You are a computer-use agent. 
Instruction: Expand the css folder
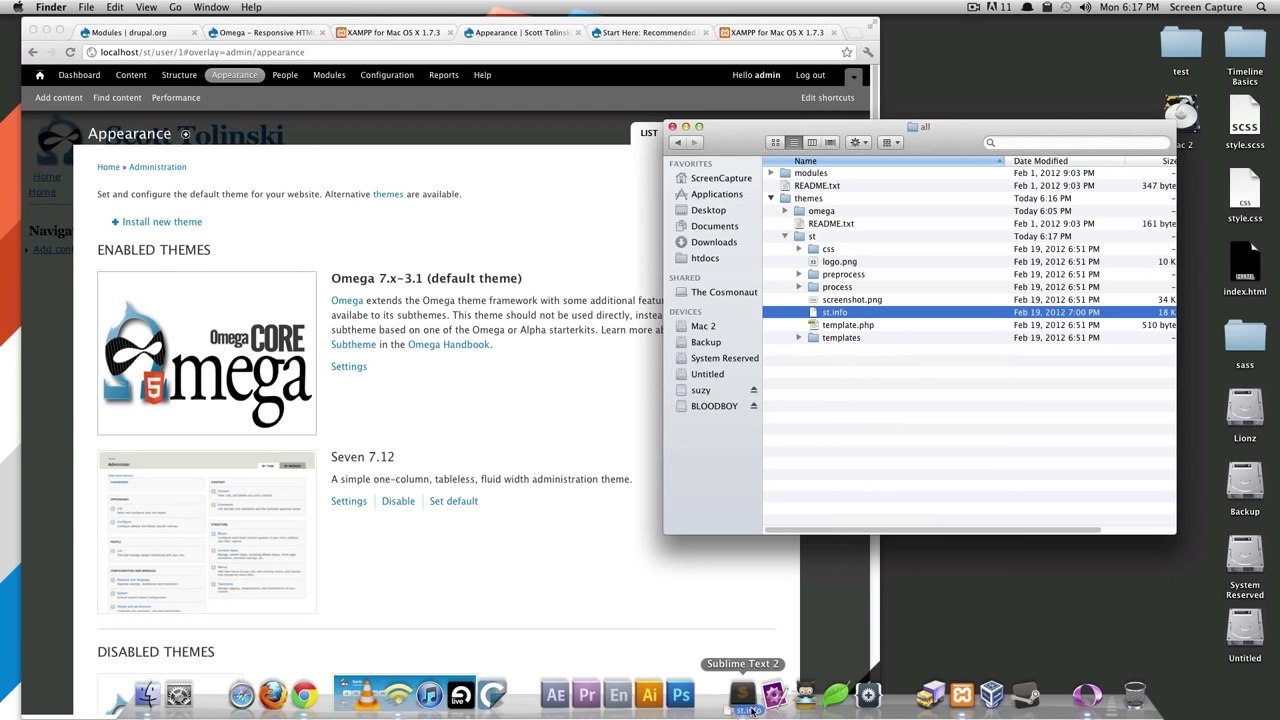click(x=799, y=249)
